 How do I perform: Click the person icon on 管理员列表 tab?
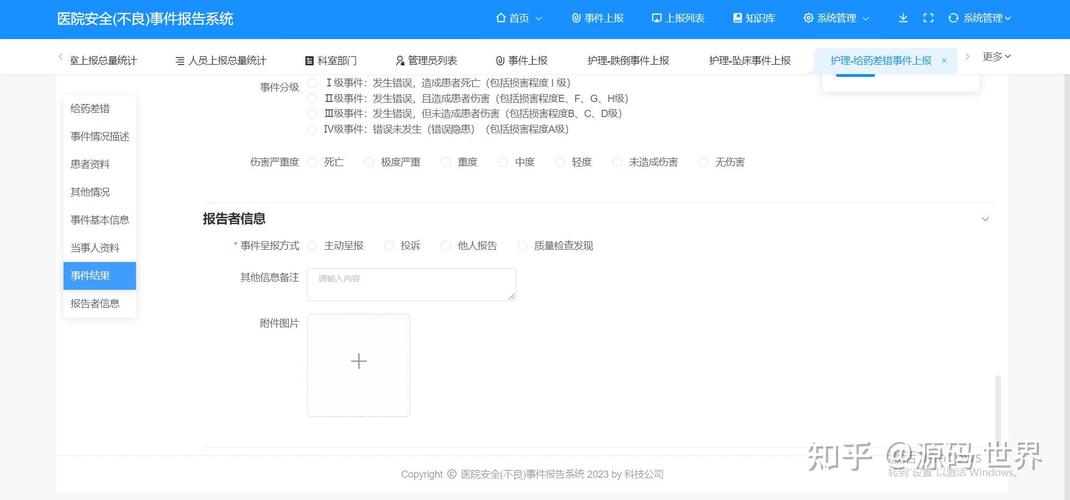[400, 61]
